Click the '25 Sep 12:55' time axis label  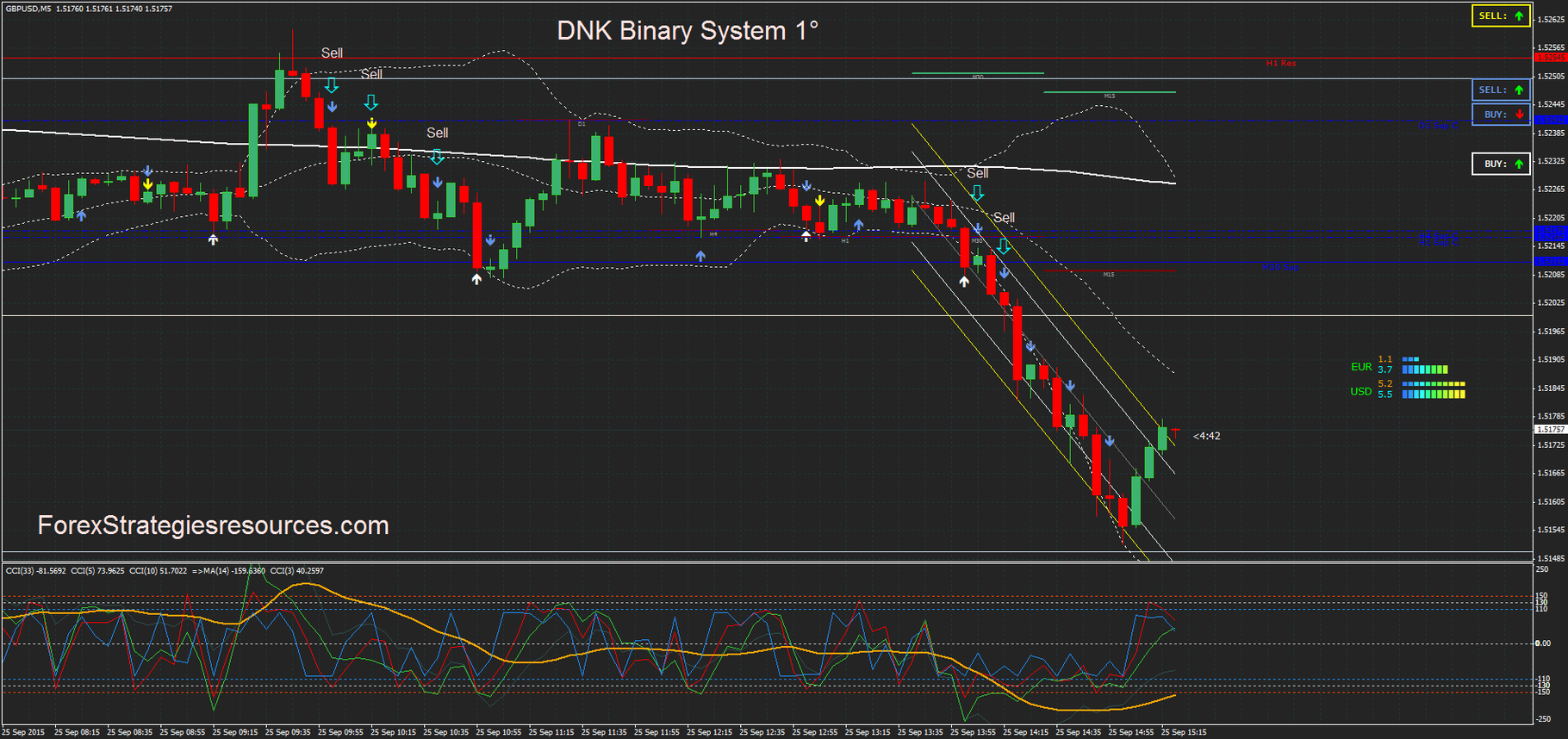815,732
